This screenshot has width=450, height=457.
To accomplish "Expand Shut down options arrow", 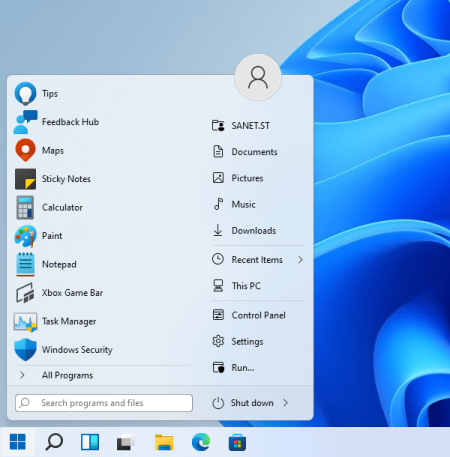I will (x=285, y=403).
